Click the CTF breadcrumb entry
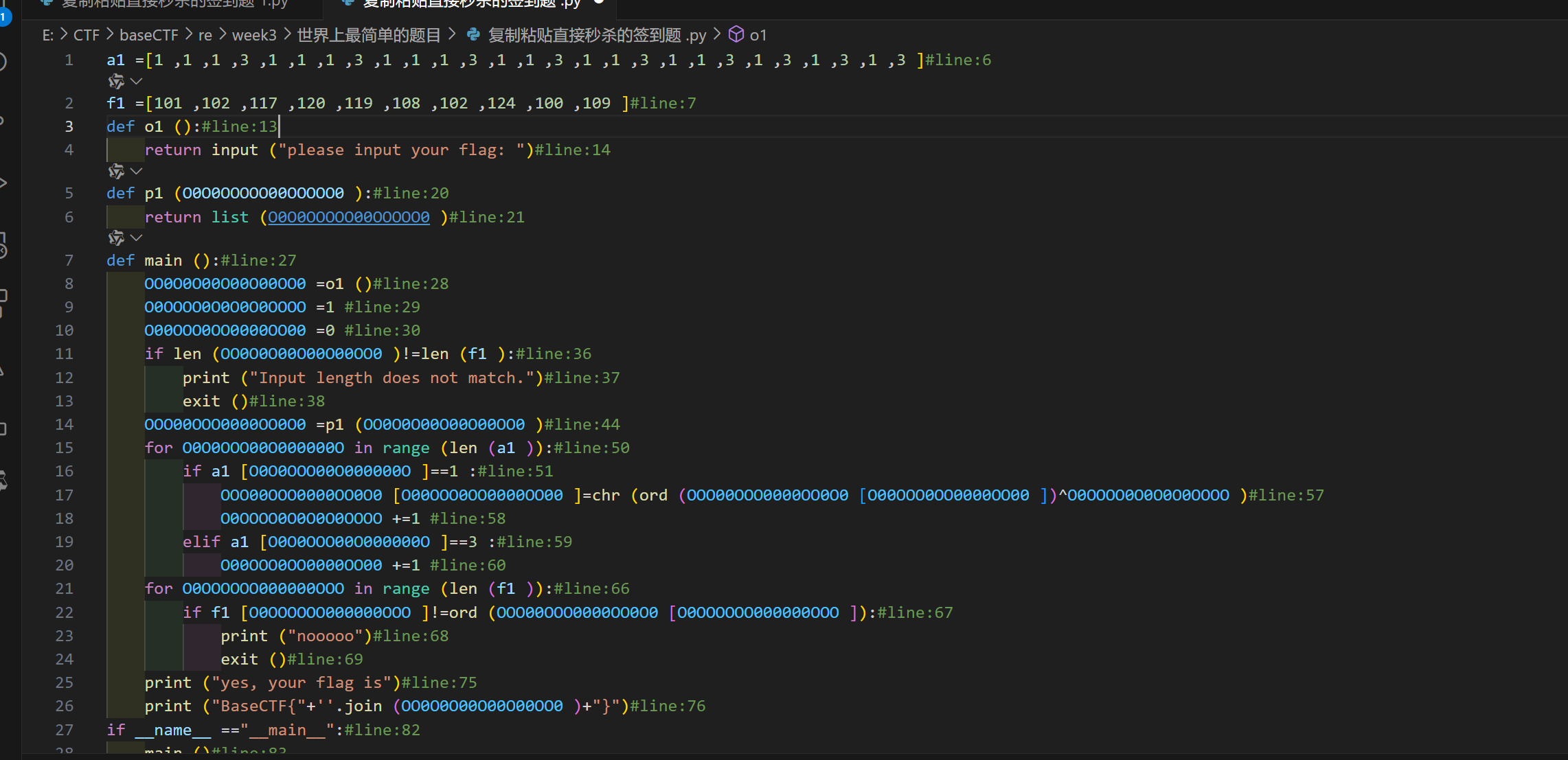 (x=87, y=34)
